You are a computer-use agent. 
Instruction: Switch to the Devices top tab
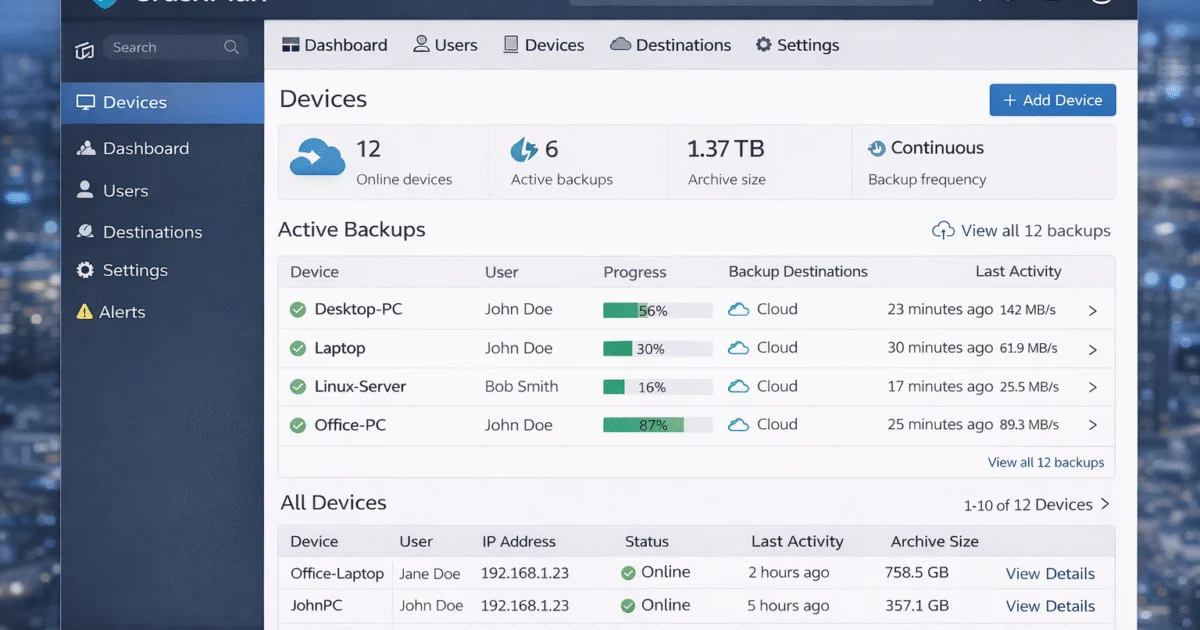[543, 45]
